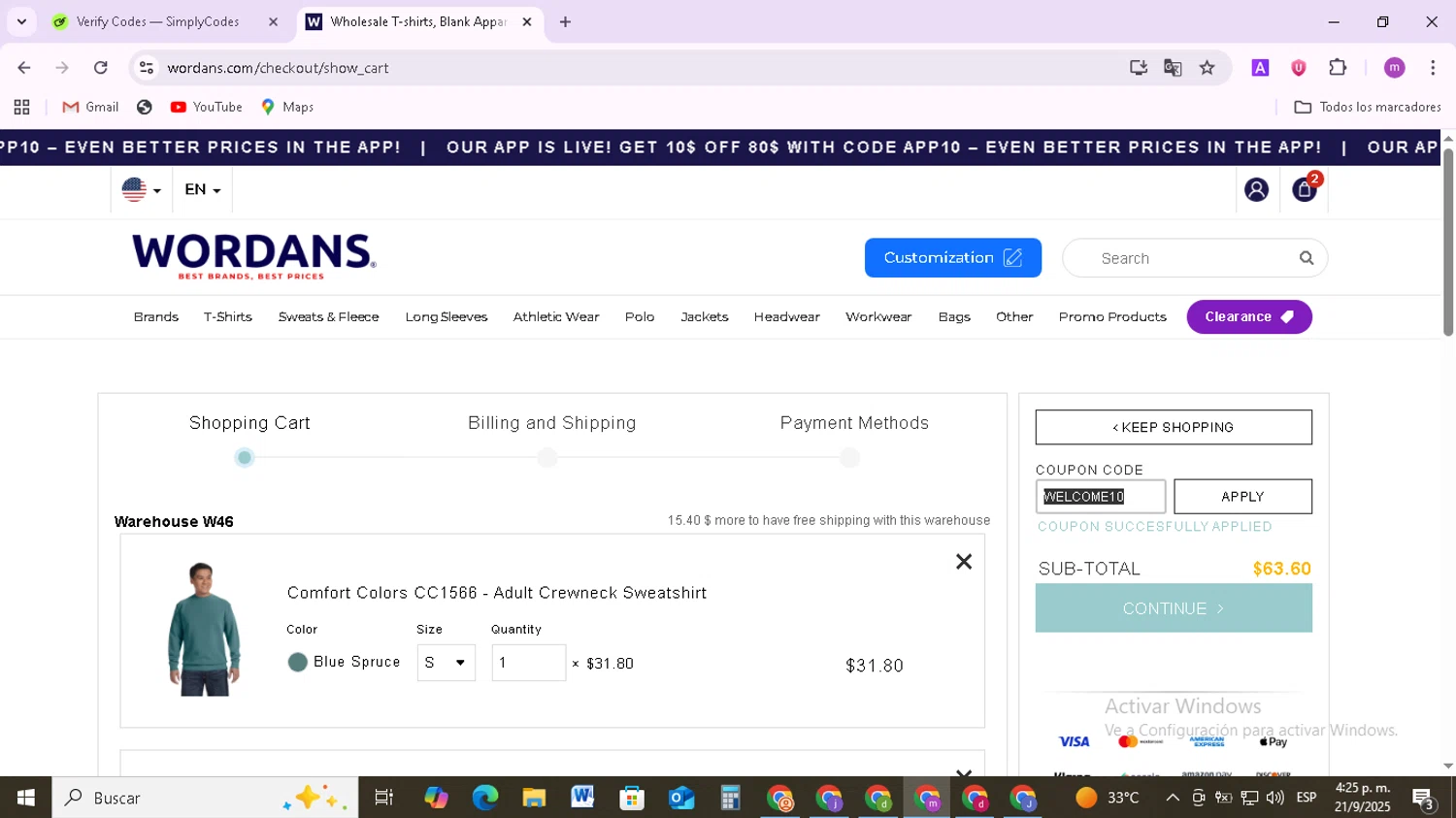Image resolution: width=1456 pixels, height=818 pixels.
Task: Open the extensions puzzle icon
Action: pos(1338,68)
